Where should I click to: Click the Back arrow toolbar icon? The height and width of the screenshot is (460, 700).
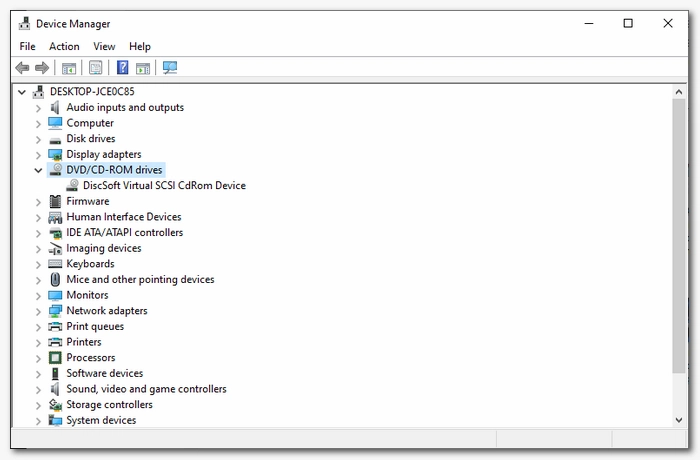[22, 68]
